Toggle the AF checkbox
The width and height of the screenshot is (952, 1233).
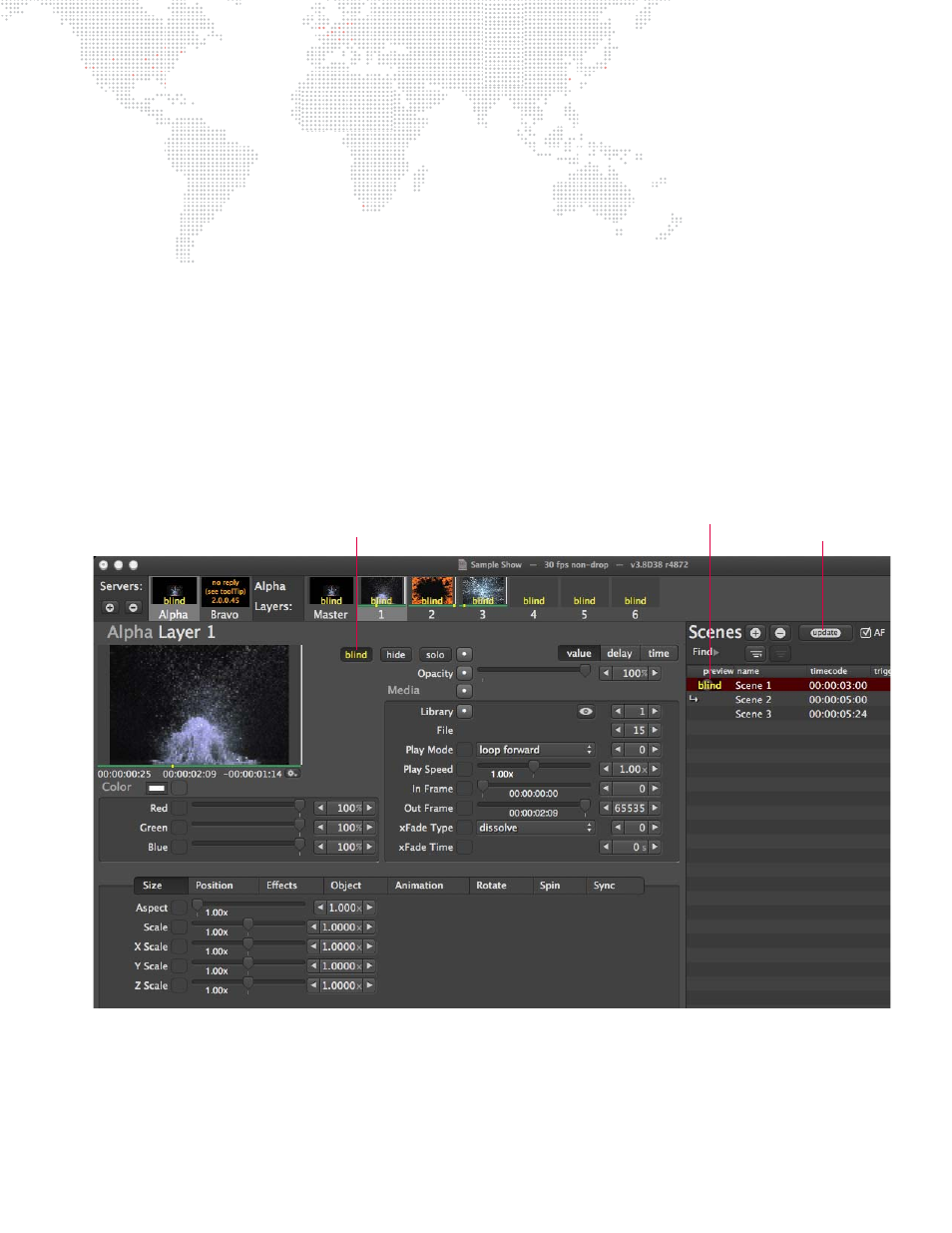[x=865, y=633]
